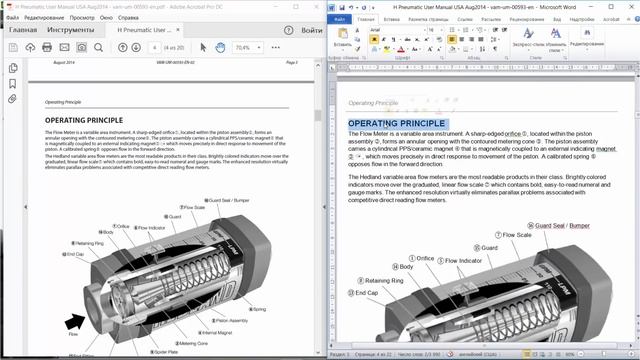Image resolution: width=640 pixels, height=360 pixels.
Task: Switch to Acrobat Инструменты tab
Action: pyautogui.click(x=70, y=30)
